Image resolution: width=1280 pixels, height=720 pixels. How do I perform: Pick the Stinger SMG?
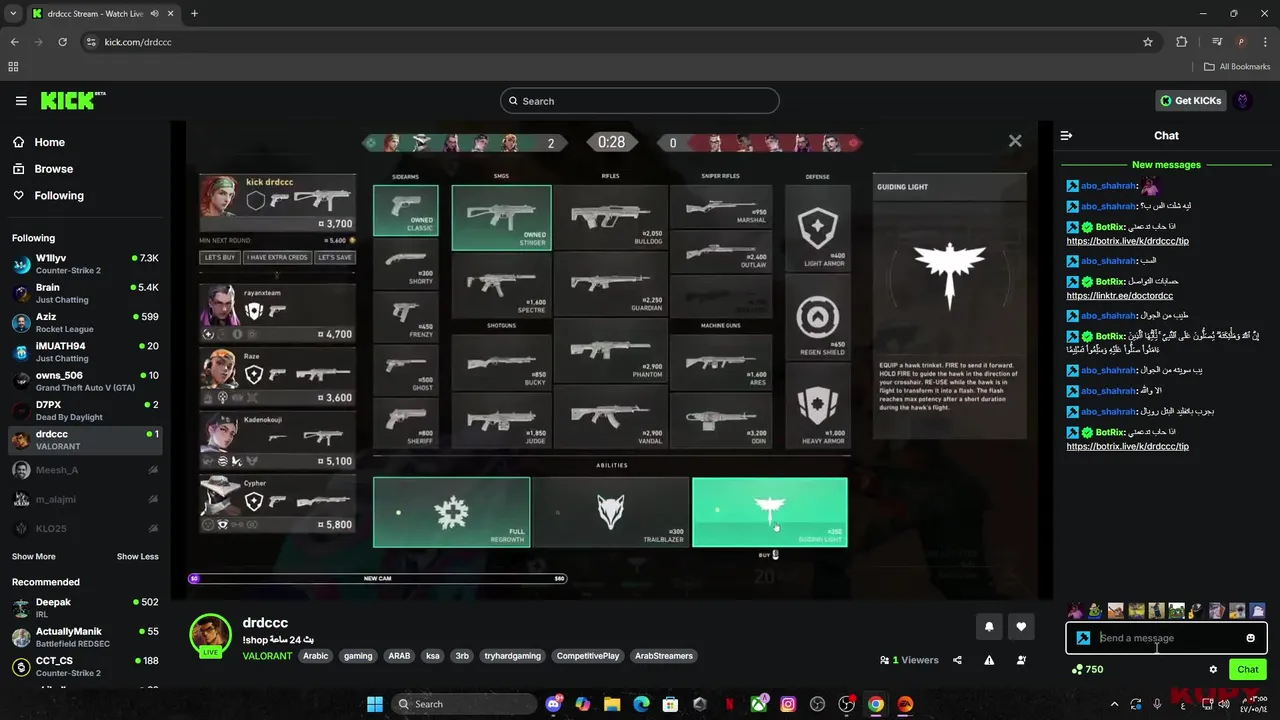point(501,217)
